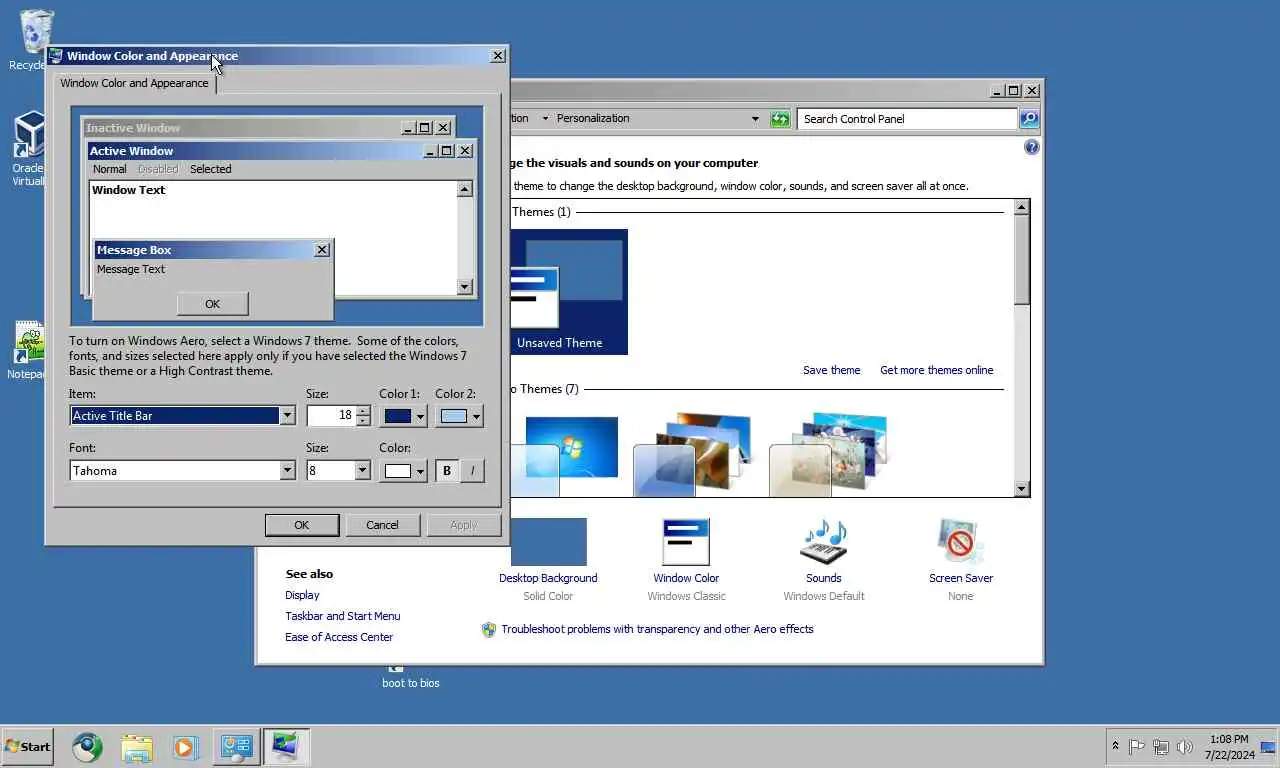Click Normal in the preview menu
This screenshot has width=1280, height=768.
coord(110,169)
